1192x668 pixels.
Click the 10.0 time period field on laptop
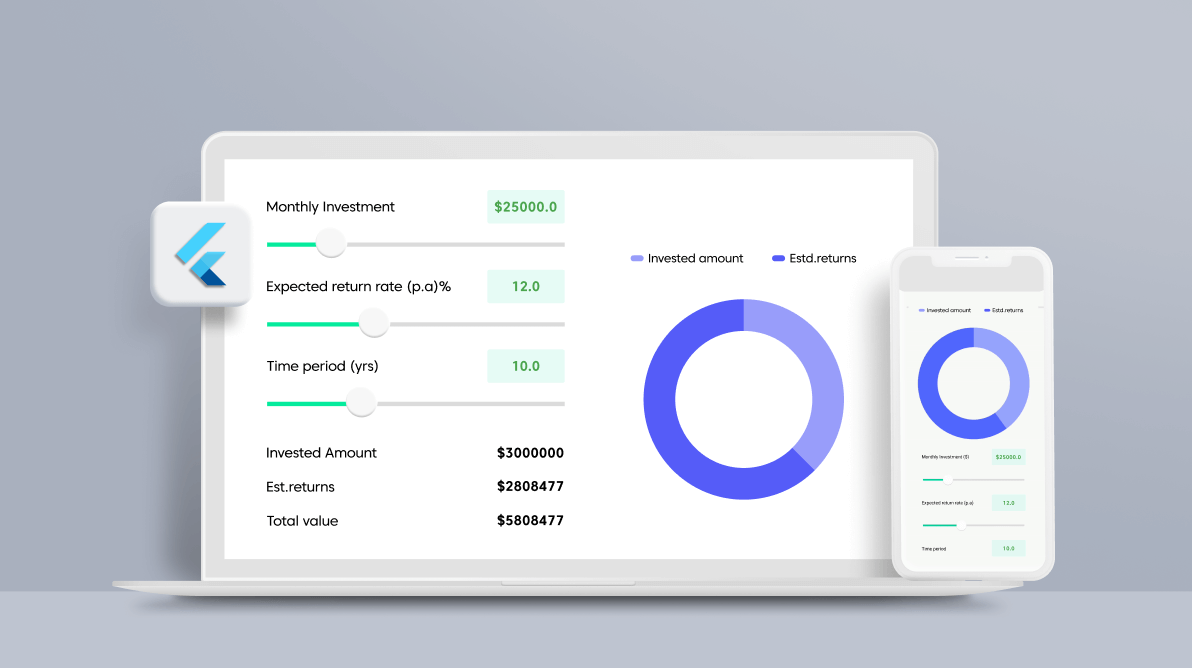(x=526, y=366)
